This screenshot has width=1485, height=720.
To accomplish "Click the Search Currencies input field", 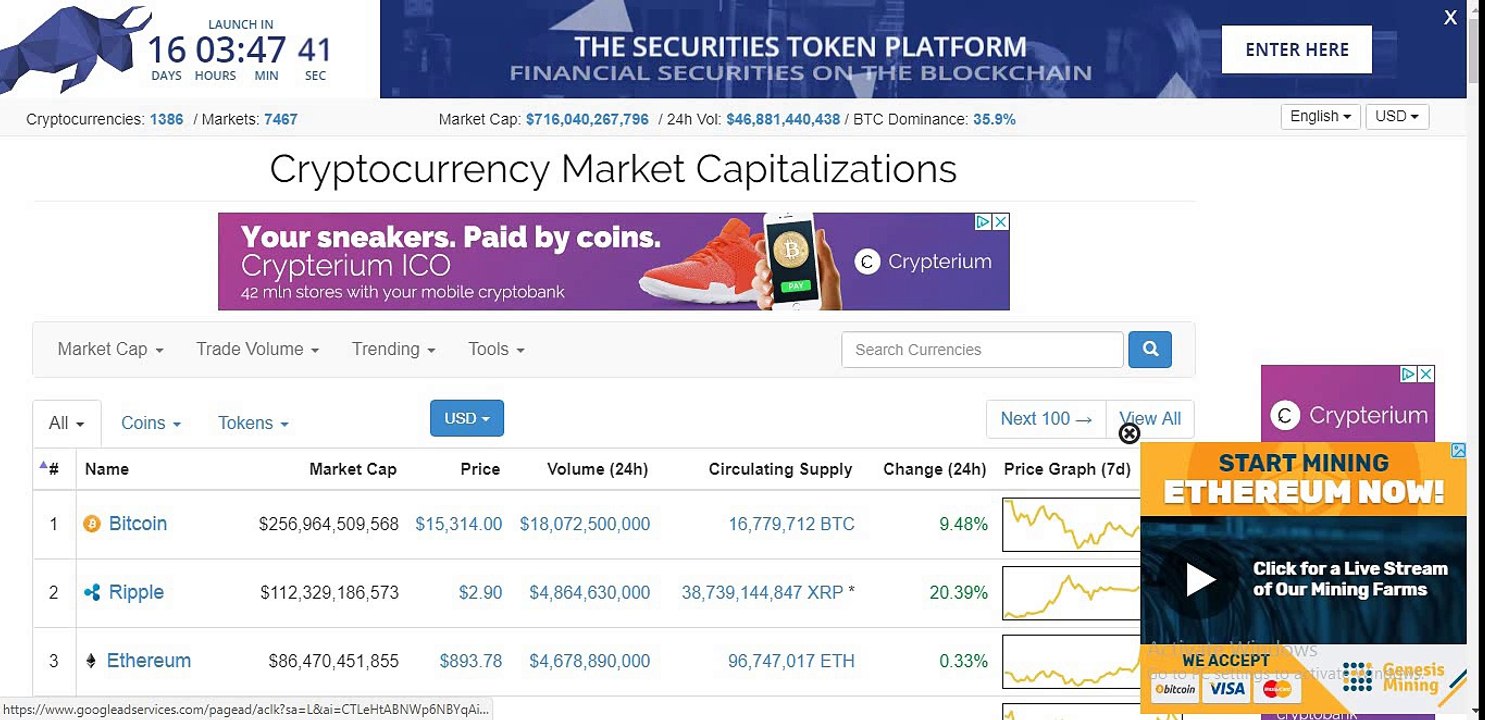I will [982, 349].
